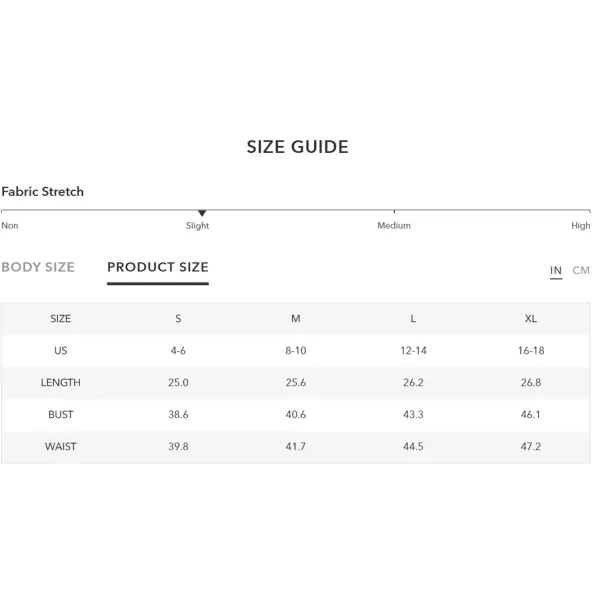Click the LENGTH row label
600x600 pixels.
point(60,383)
